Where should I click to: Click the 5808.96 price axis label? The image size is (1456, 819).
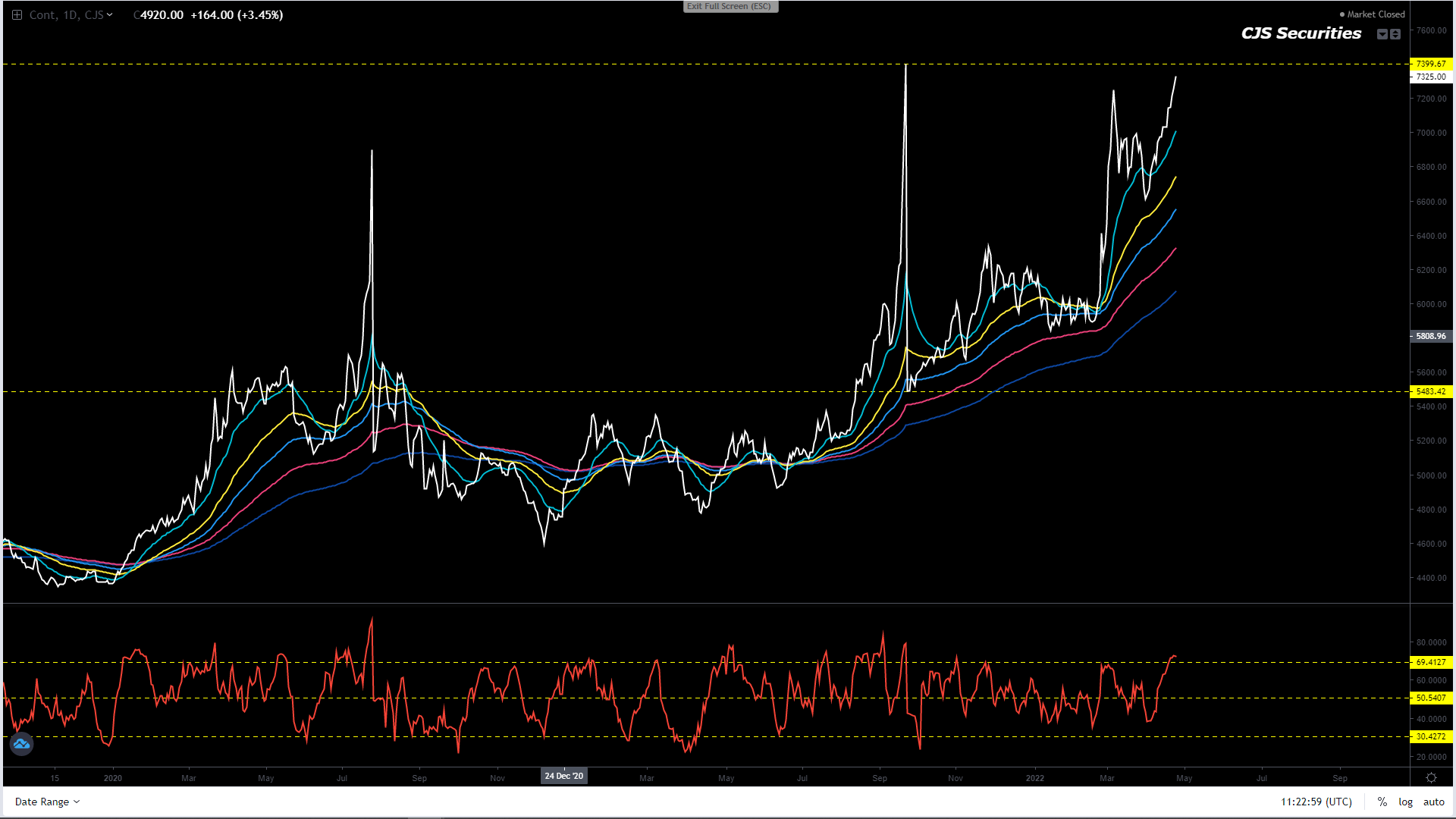[x=1430, y=336]
